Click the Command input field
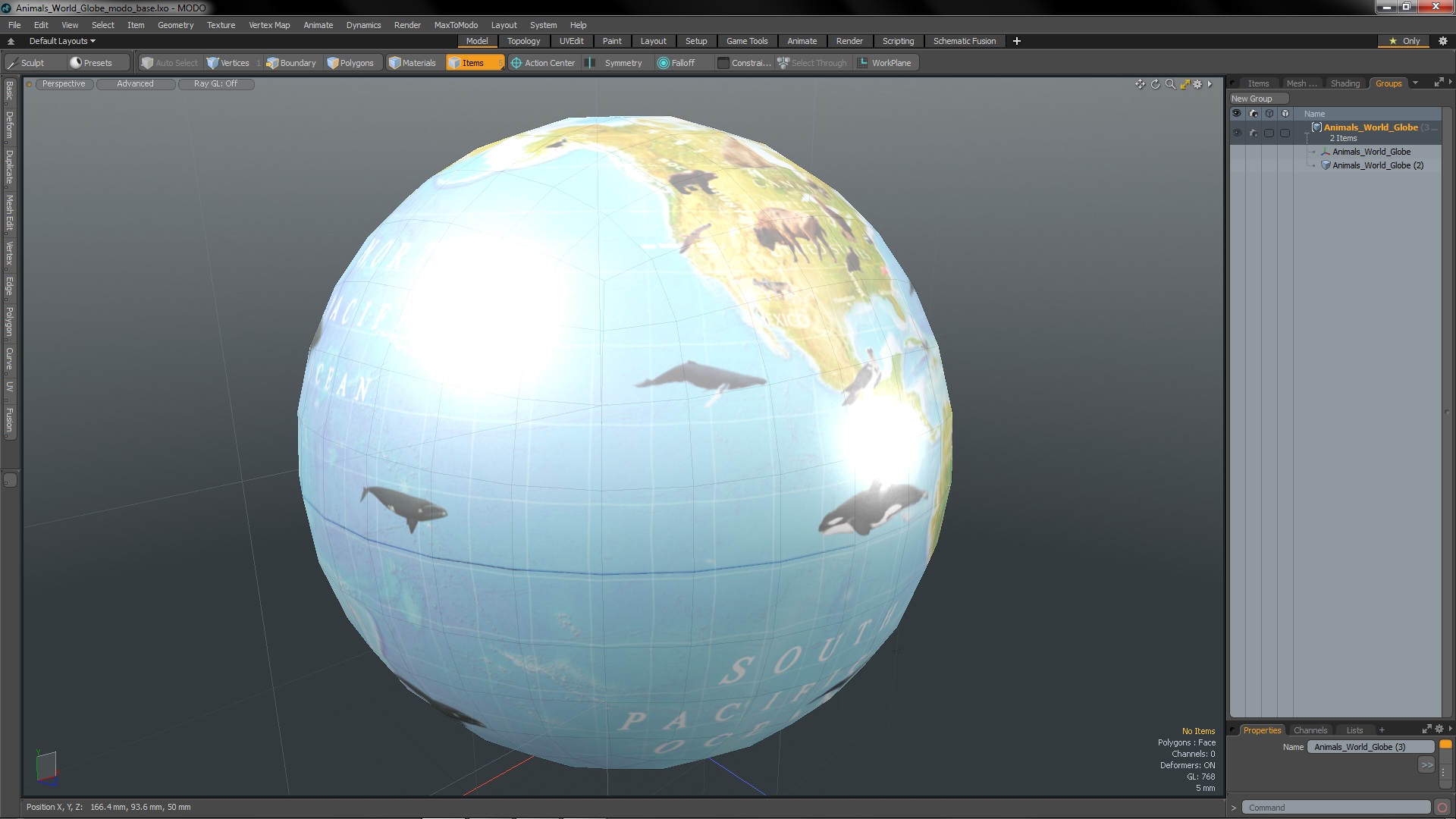The image size is (1456, 819). pyautogui.click(x=1335, y=808)
